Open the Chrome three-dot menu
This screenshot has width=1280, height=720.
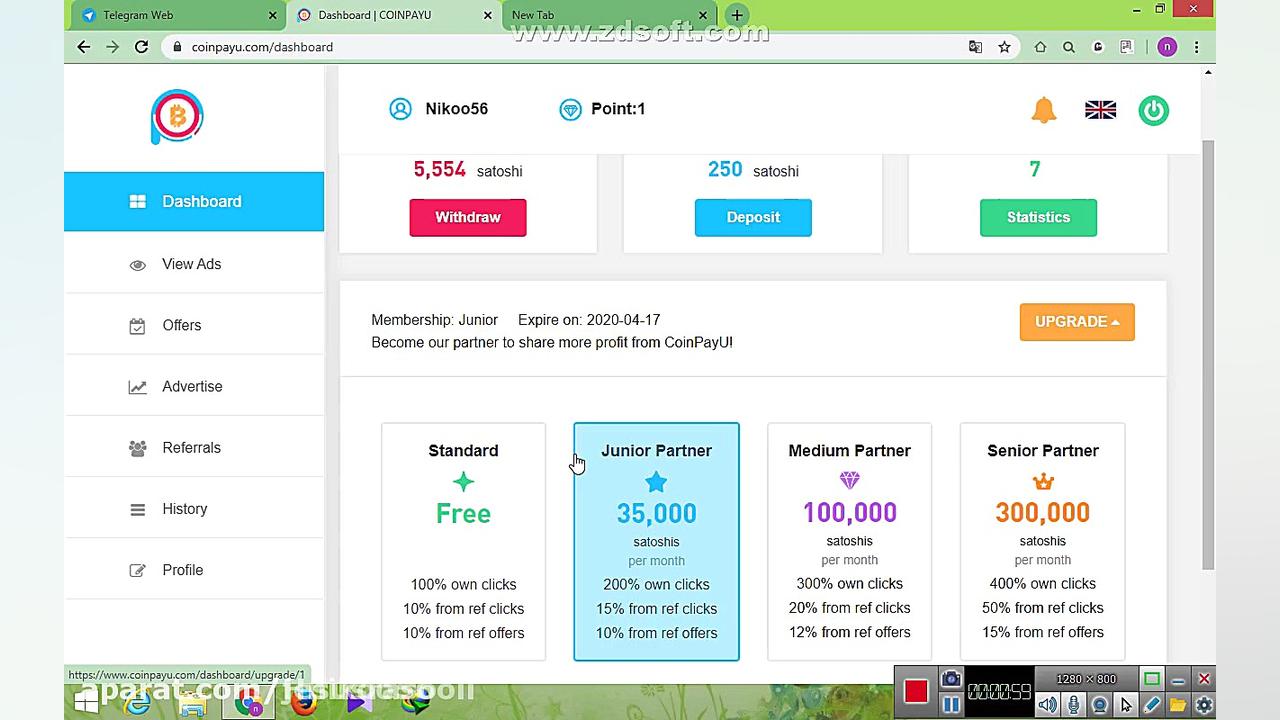[x=1196, y=47]
